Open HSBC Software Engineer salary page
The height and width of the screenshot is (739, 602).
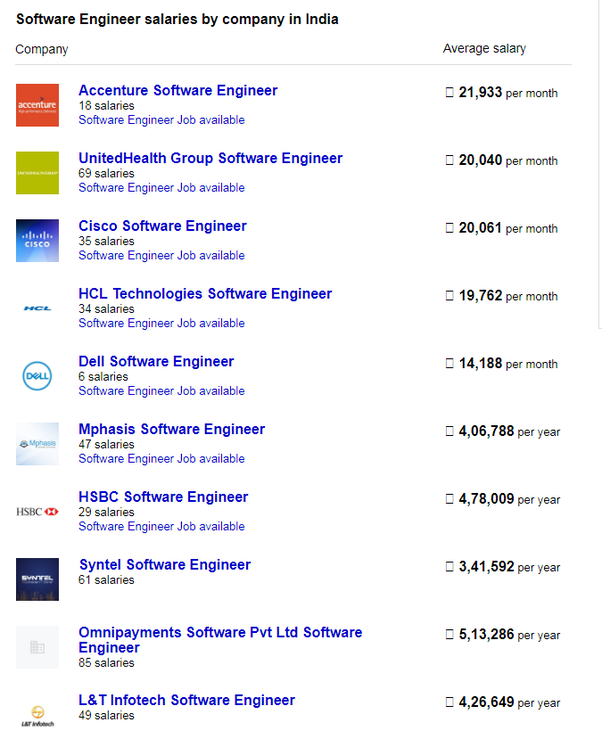coord(163,497)
